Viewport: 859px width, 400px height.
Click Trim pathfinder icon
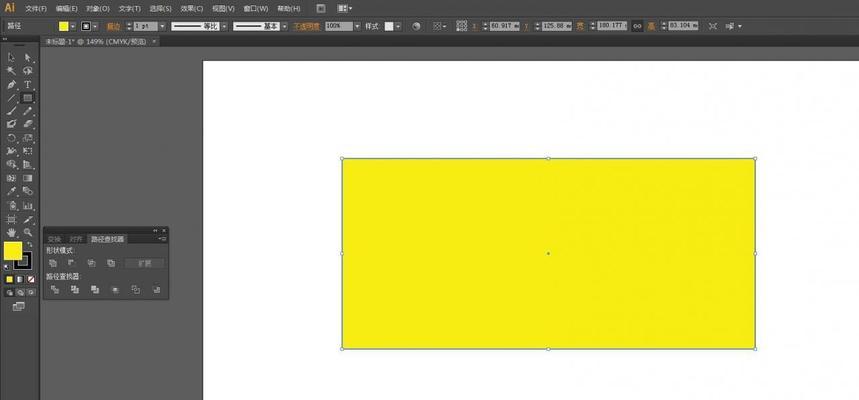[x=75, y=289]
